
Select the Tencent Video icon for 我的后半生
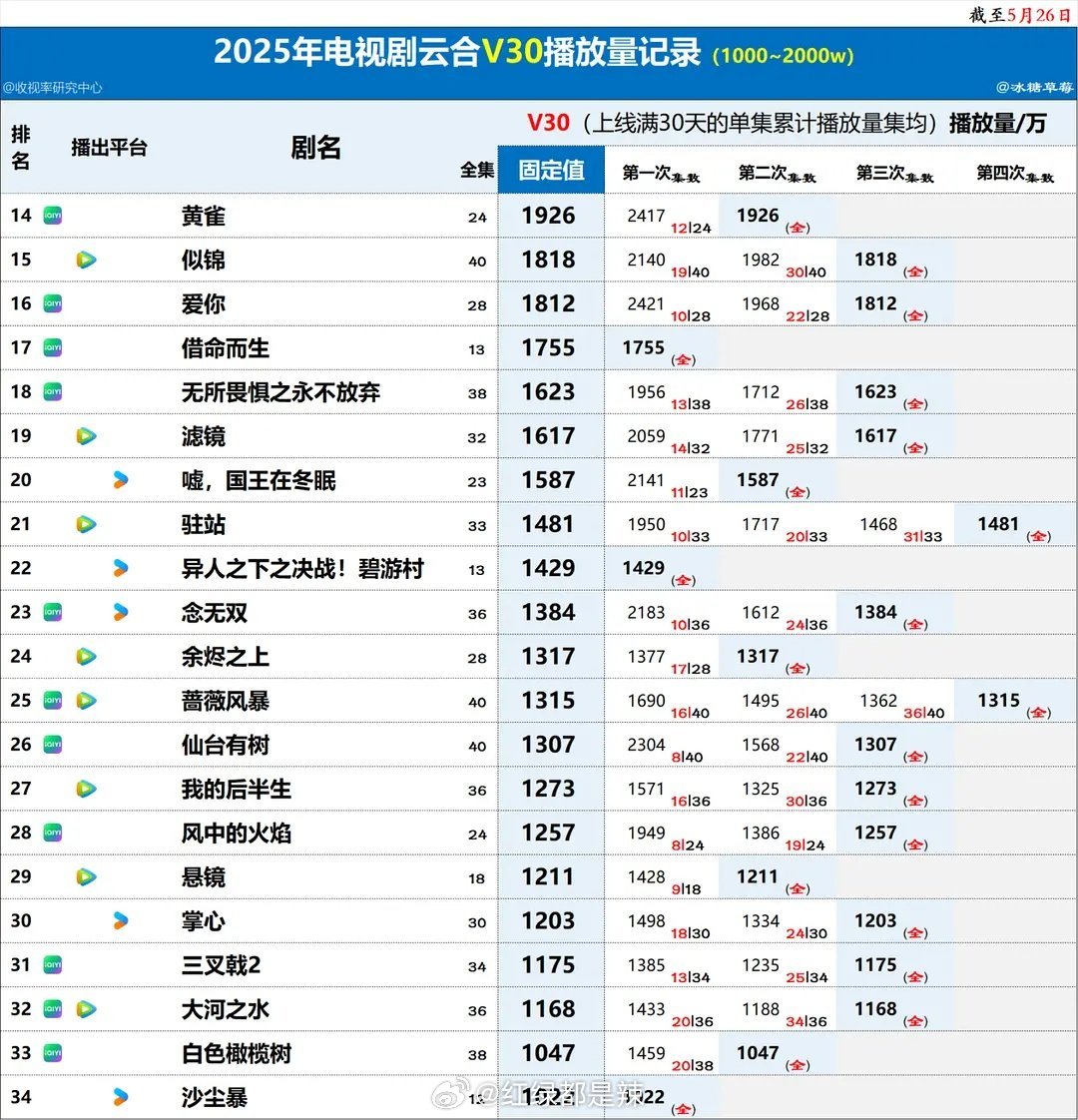pos(87,789)
